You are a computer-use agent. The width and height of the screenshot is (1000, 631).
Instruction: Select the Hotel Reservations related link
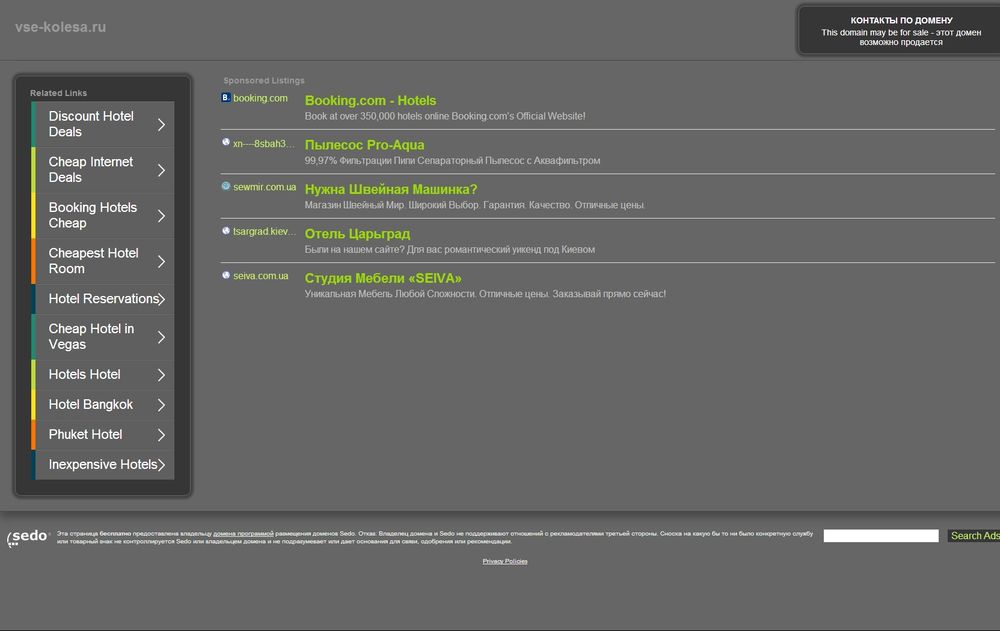point(103,299)
